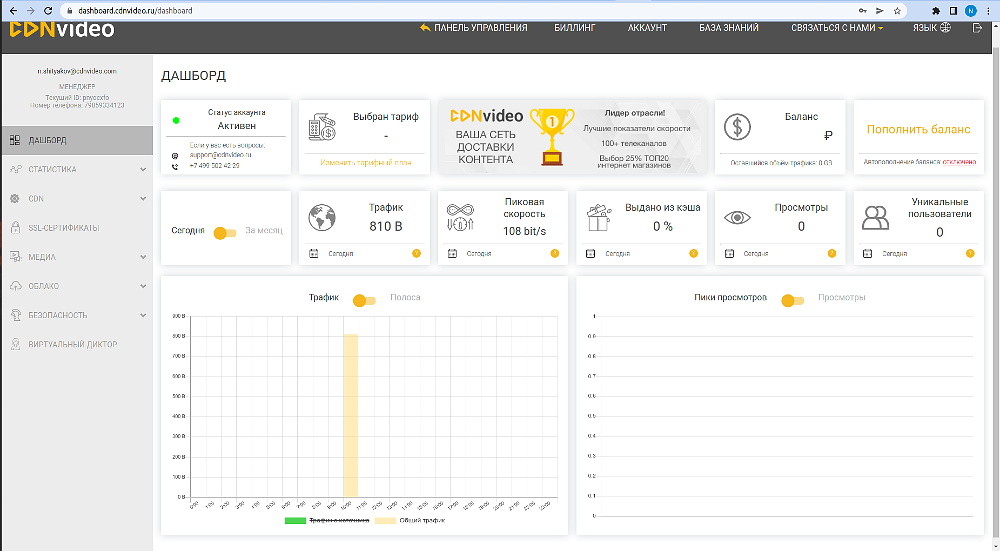
Task: Click the Общий трафик bar in chart
Action: pyautogui.click(x=351, y=415)
